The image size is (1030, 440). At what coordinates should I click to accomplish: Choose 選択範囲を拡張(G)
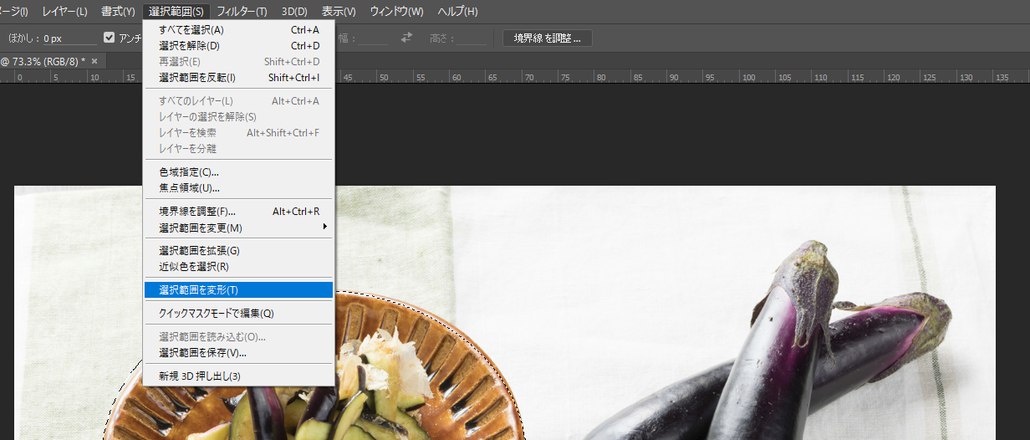coord(238,251)
